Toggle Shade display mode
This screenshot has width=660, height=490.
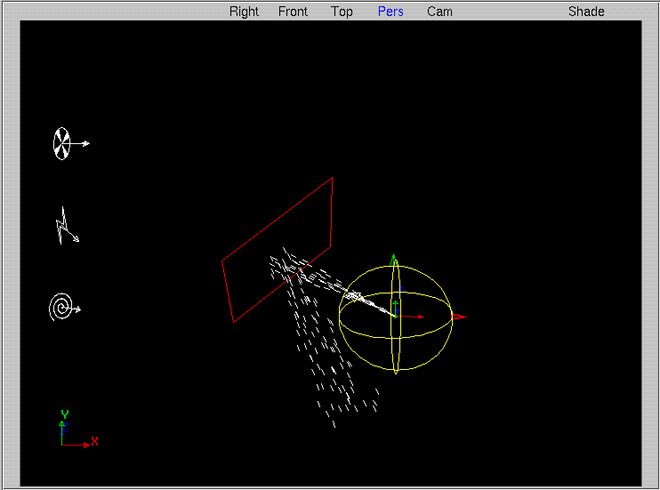point(586,11)
